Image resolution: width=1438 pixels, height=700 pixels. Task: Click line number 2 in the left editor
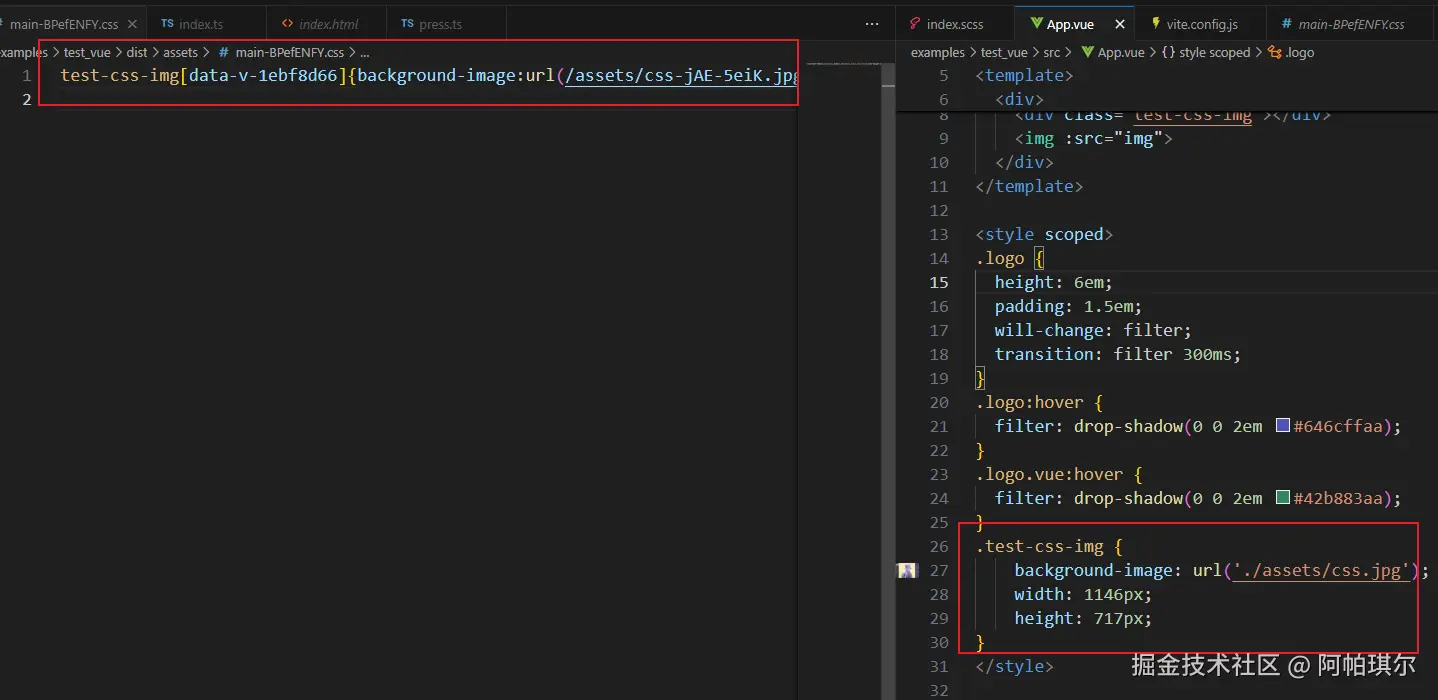click(27, 98)
